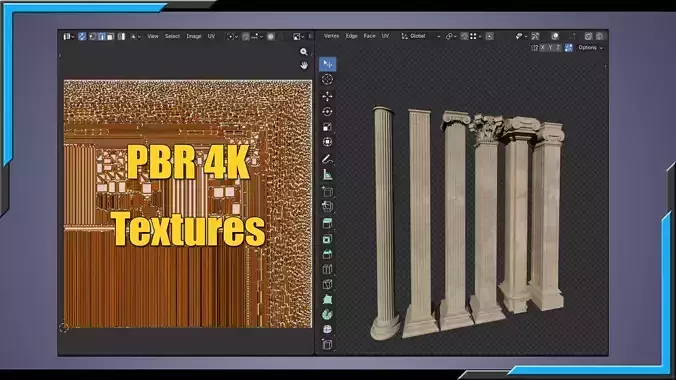Click the zoom magnifier in UV editor
676x380 pixels.
(304, 52)
